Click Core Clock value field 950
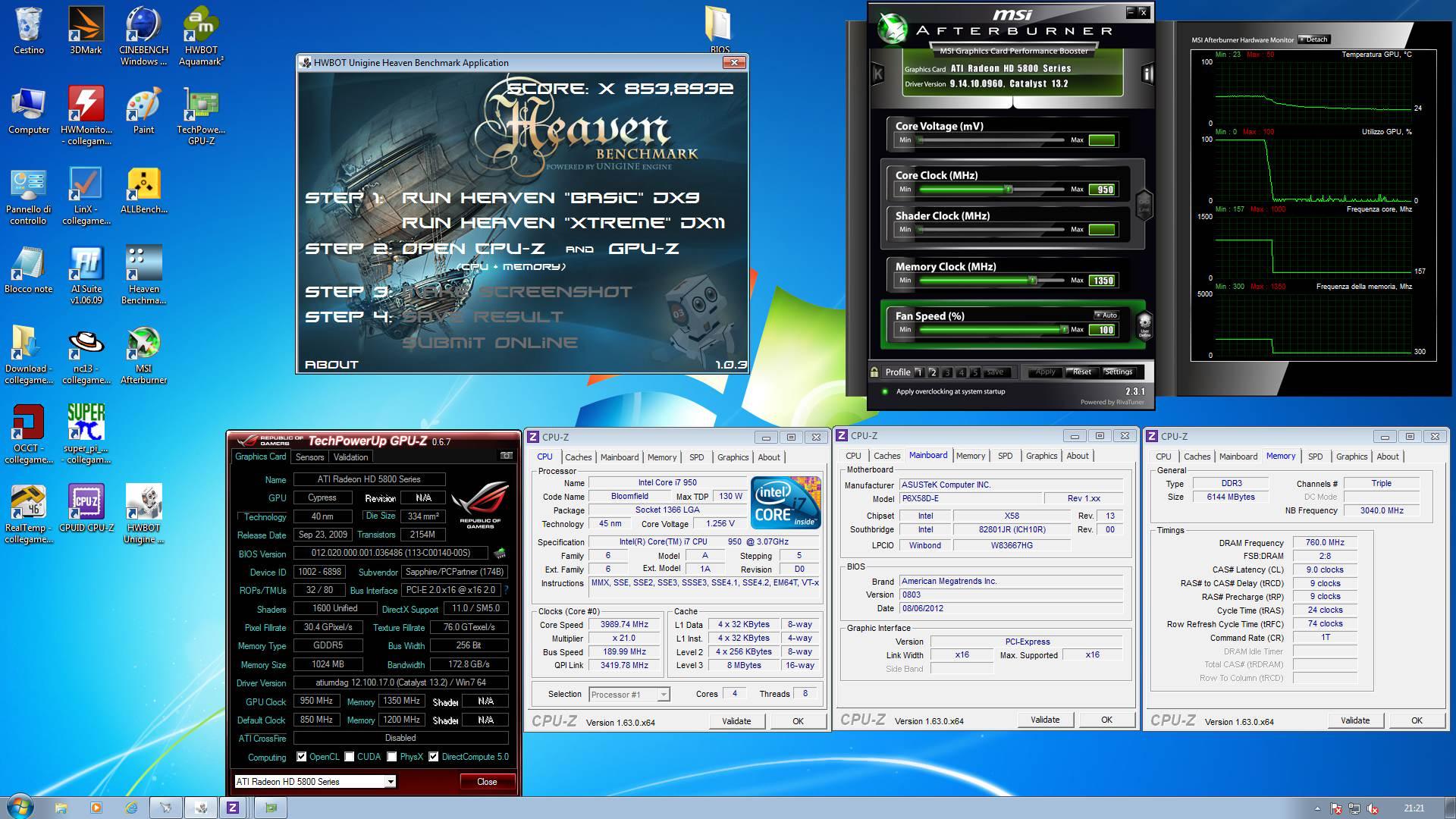The width and height of the screenshot is (1456, 819). [x=1103, y=190]
